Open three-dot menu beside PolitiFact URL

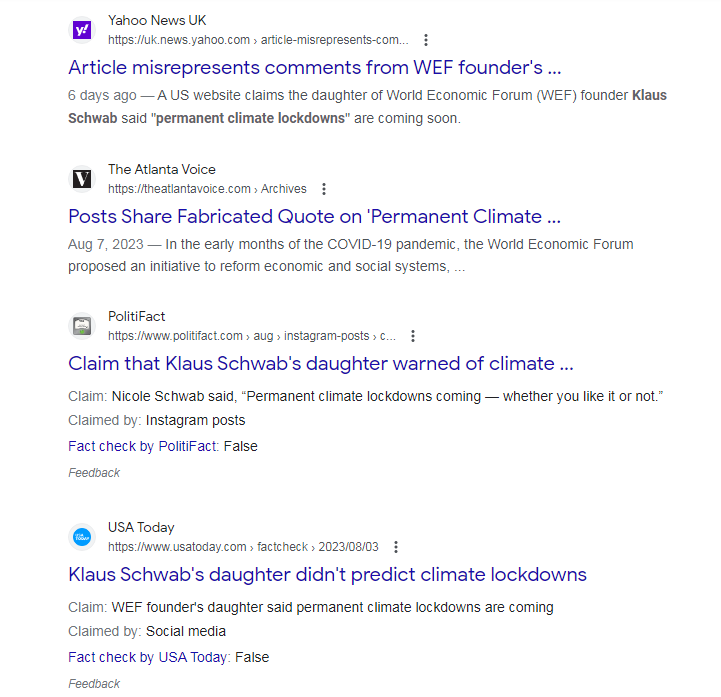pyautogui.click(x=413, y=336)
